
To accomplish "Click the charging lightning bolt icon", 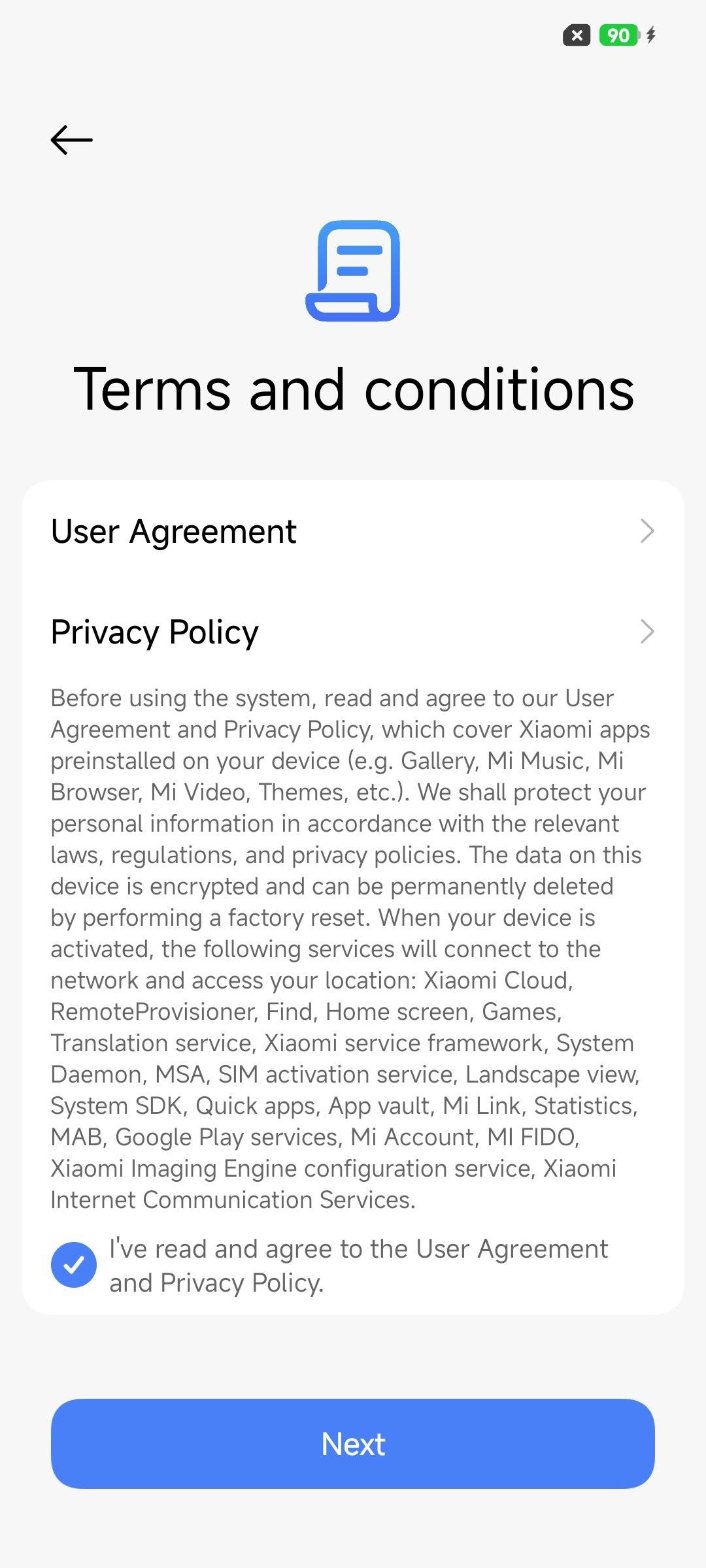I will (651, 35).
